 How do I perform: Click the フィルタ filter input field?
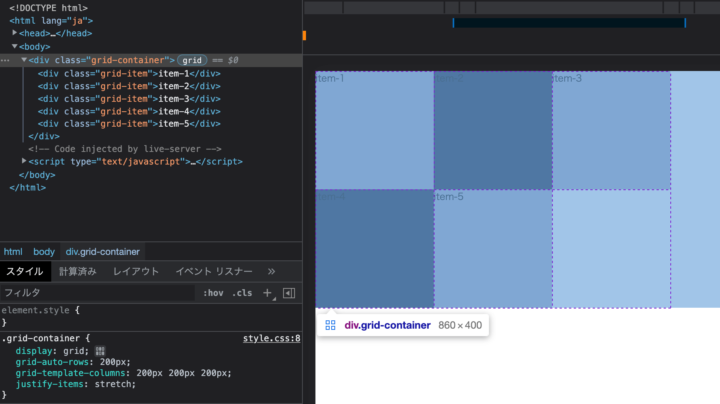97,293
